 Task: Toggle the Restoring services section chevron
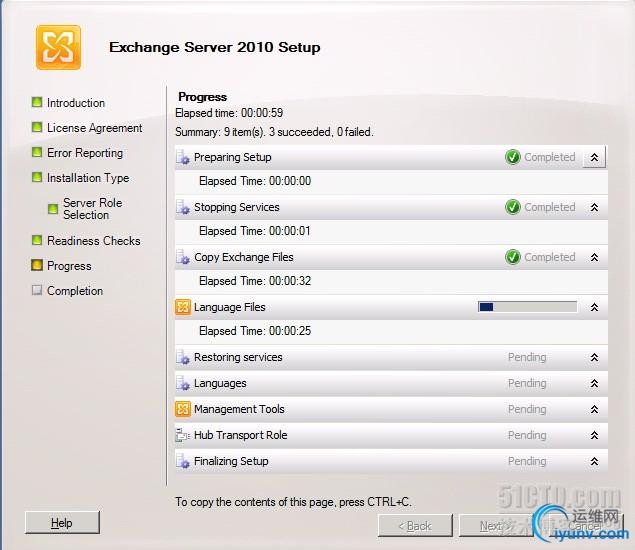pyautogui.click(x=594, y=358)
